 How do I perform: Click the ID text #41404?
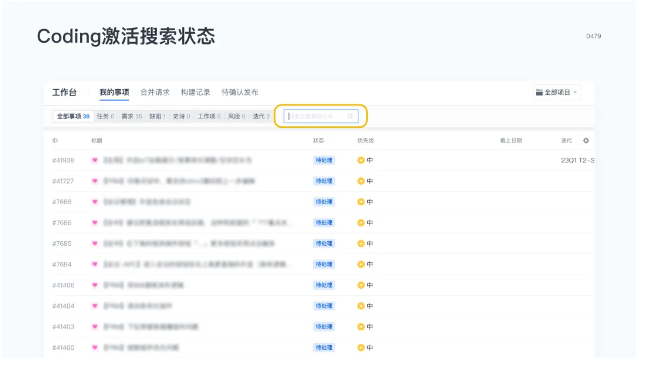[63, 306]
